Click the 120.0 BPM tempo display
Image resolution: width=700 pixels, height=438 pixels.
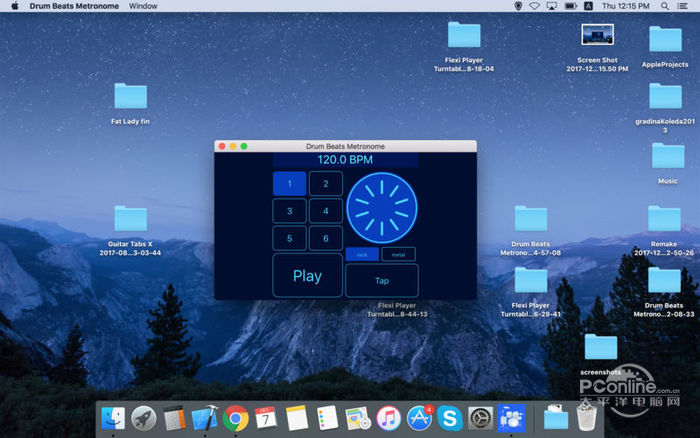pos(345,160)
